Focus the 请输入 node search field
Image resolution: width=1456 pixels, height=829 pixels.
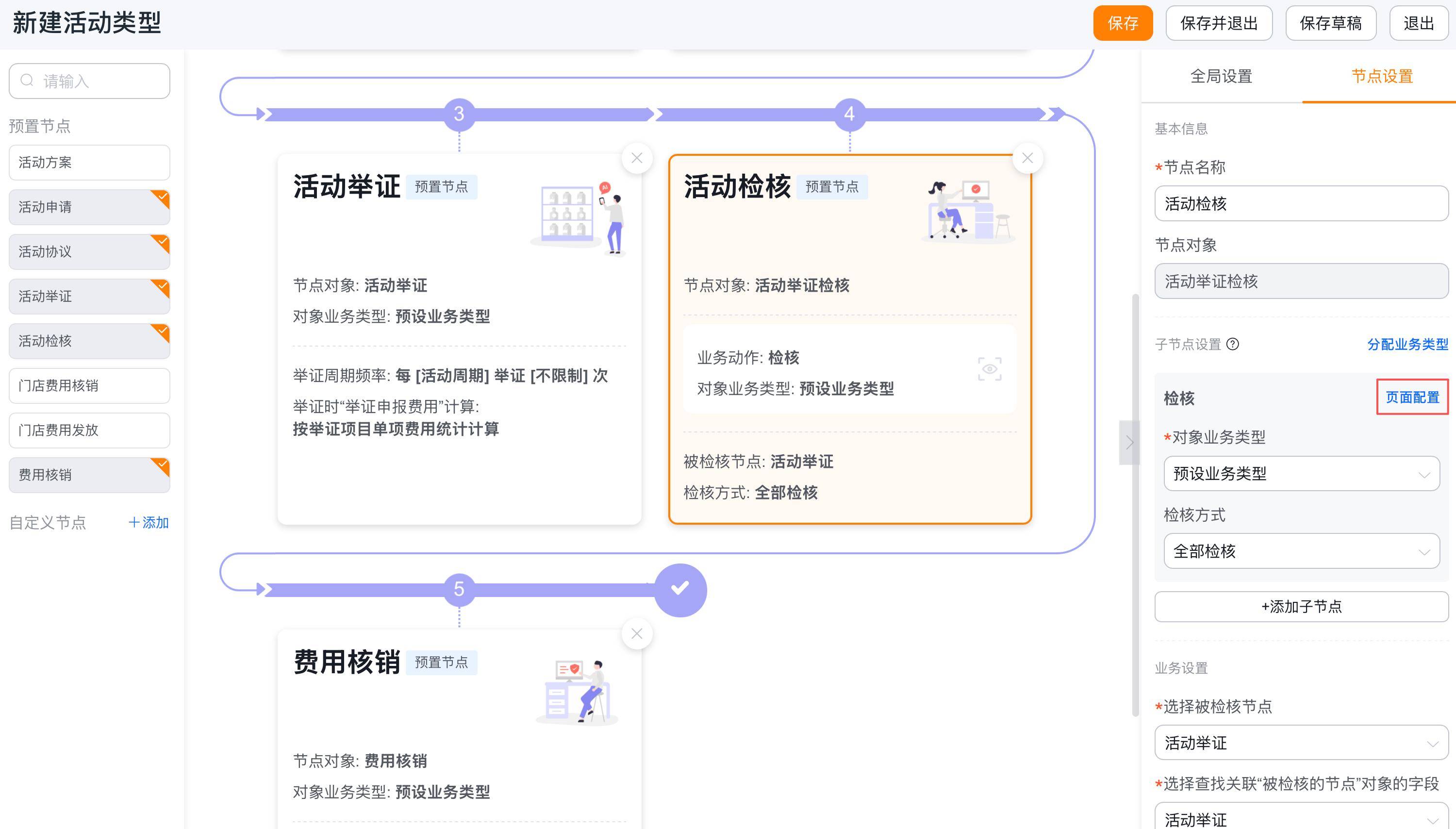point(89,81)
